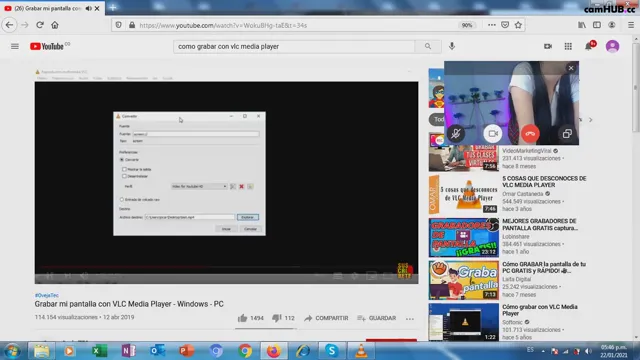Image resolution: width=640 pixels, height=360 pixels.
Task: Click the browser address bar URL
Action: (x=223, y=25)
